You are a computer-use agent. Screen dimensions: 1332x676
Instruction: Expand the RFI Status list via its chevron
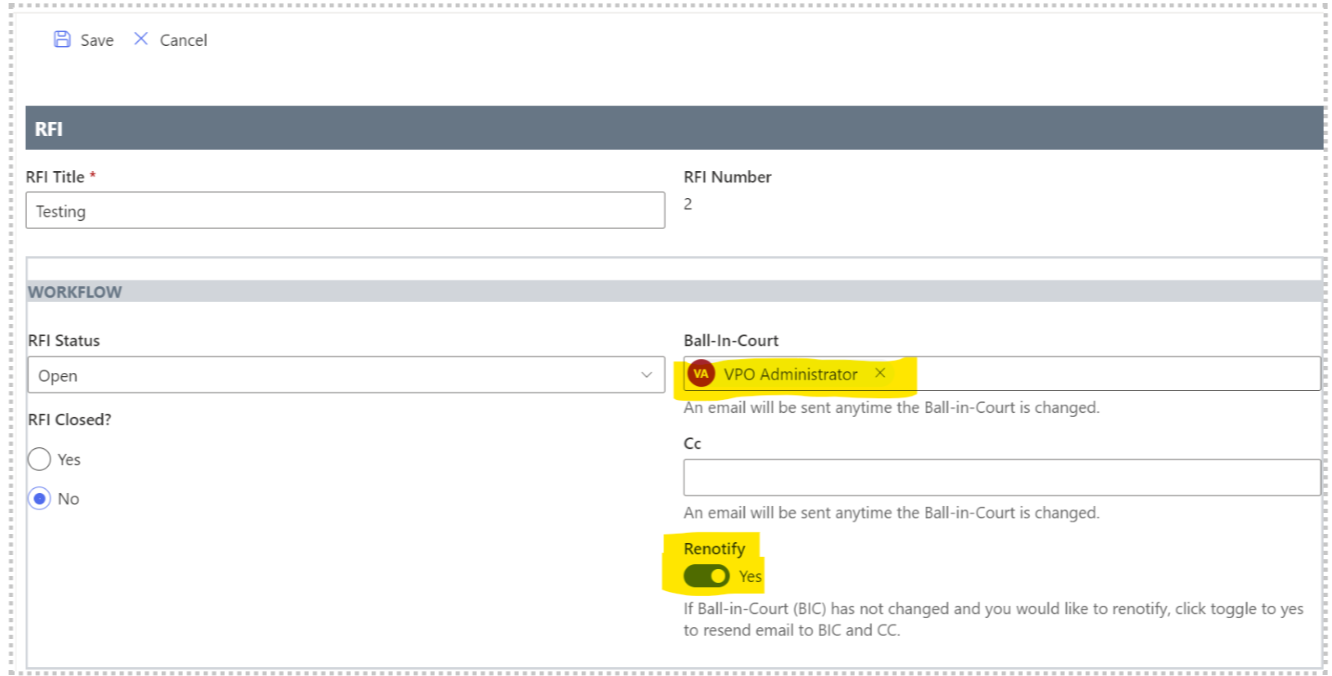click(x=649, y=375)
